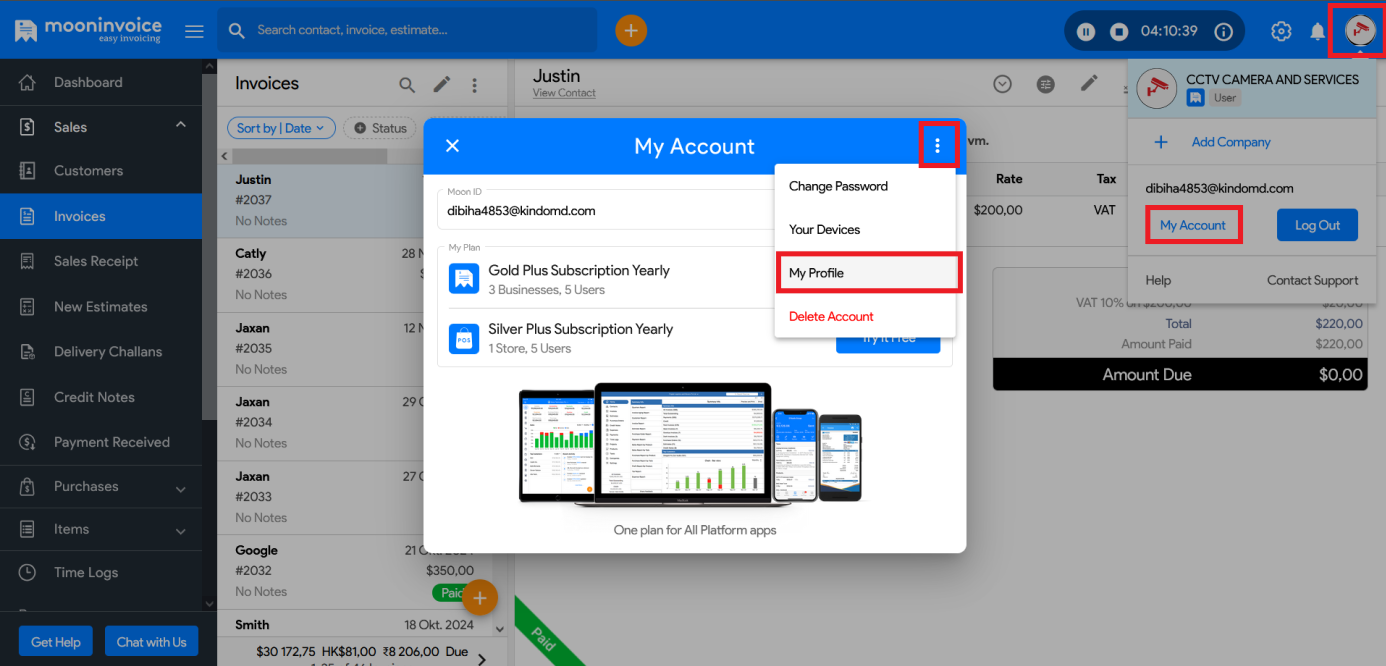Open Dashboard from the sidebar
The height and width of the screenshot is (666, 1386).
101,83
